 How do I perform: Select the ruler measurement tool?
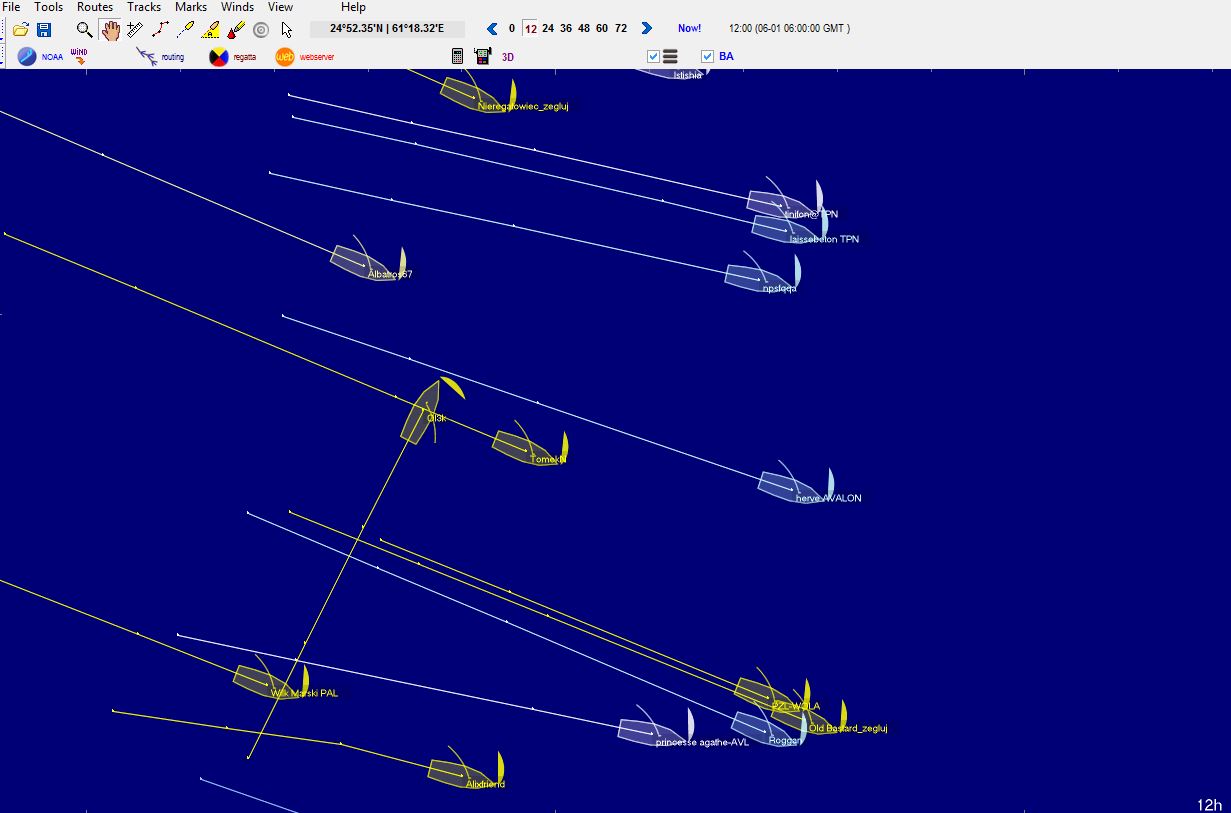pyautogui.click(x=135, y=30)
